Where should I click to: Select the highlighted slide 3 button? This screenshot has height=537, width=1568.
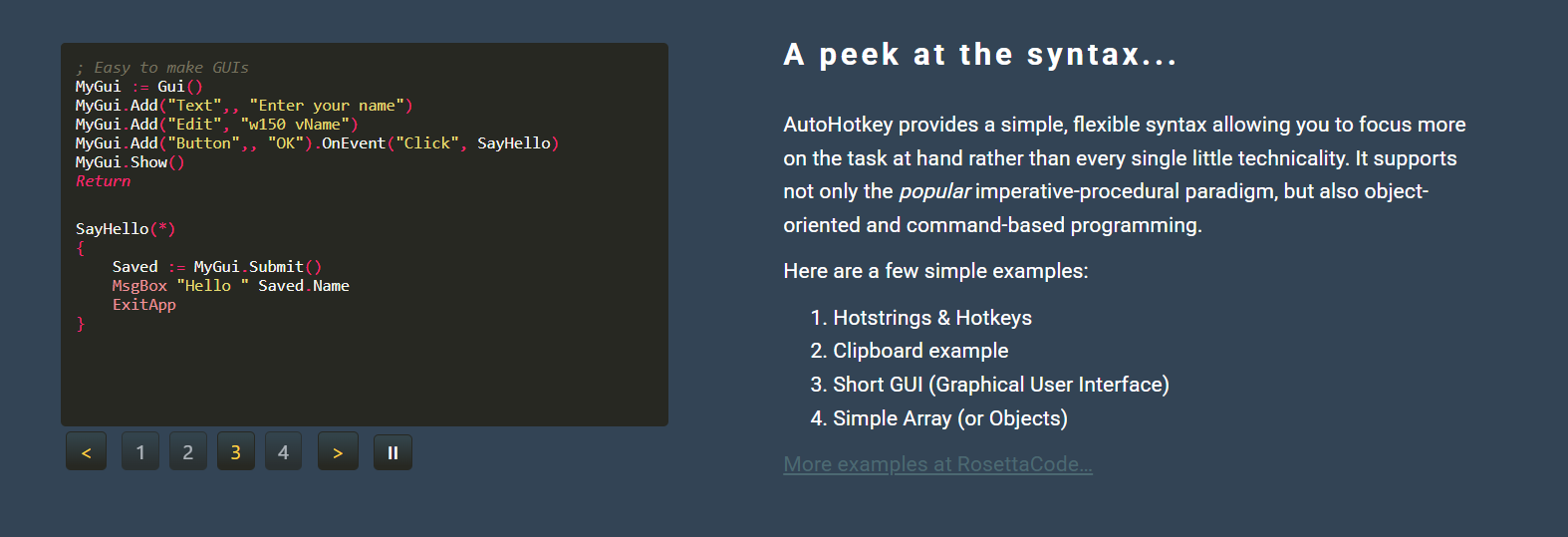click(236, 452)
